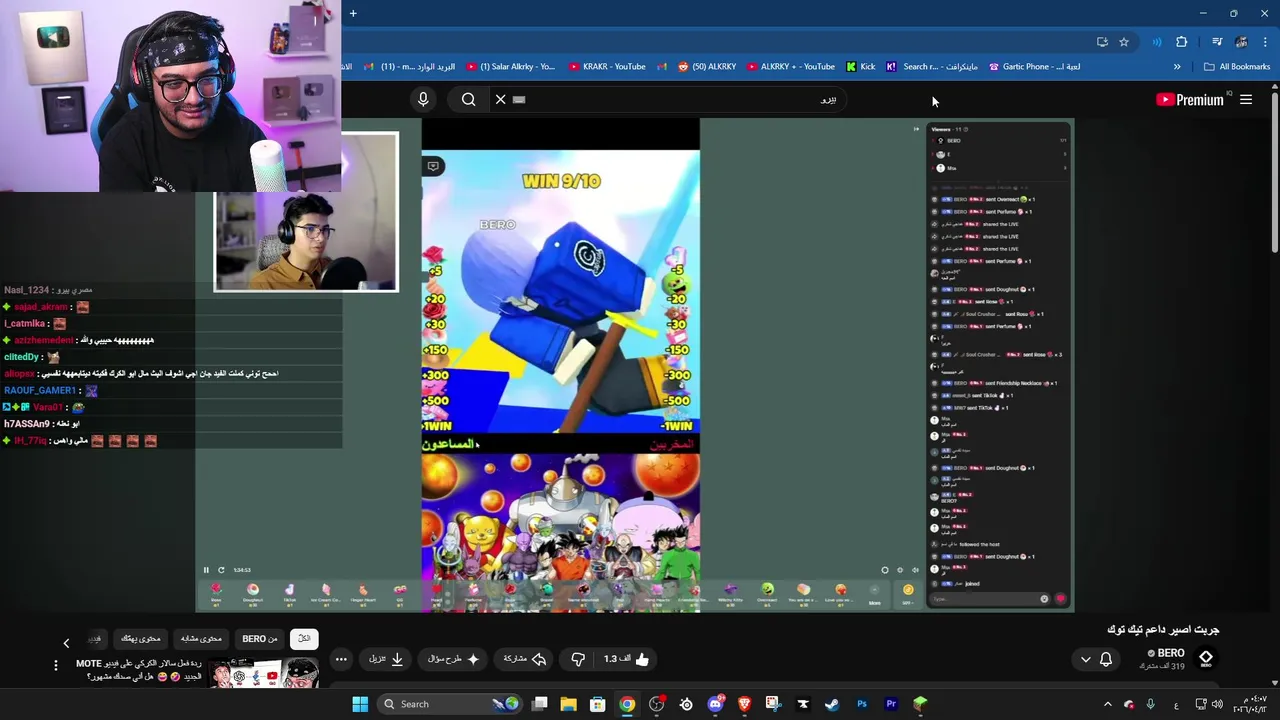
Task: Click the system tray microphone icon
Action: coord(1150,704)
